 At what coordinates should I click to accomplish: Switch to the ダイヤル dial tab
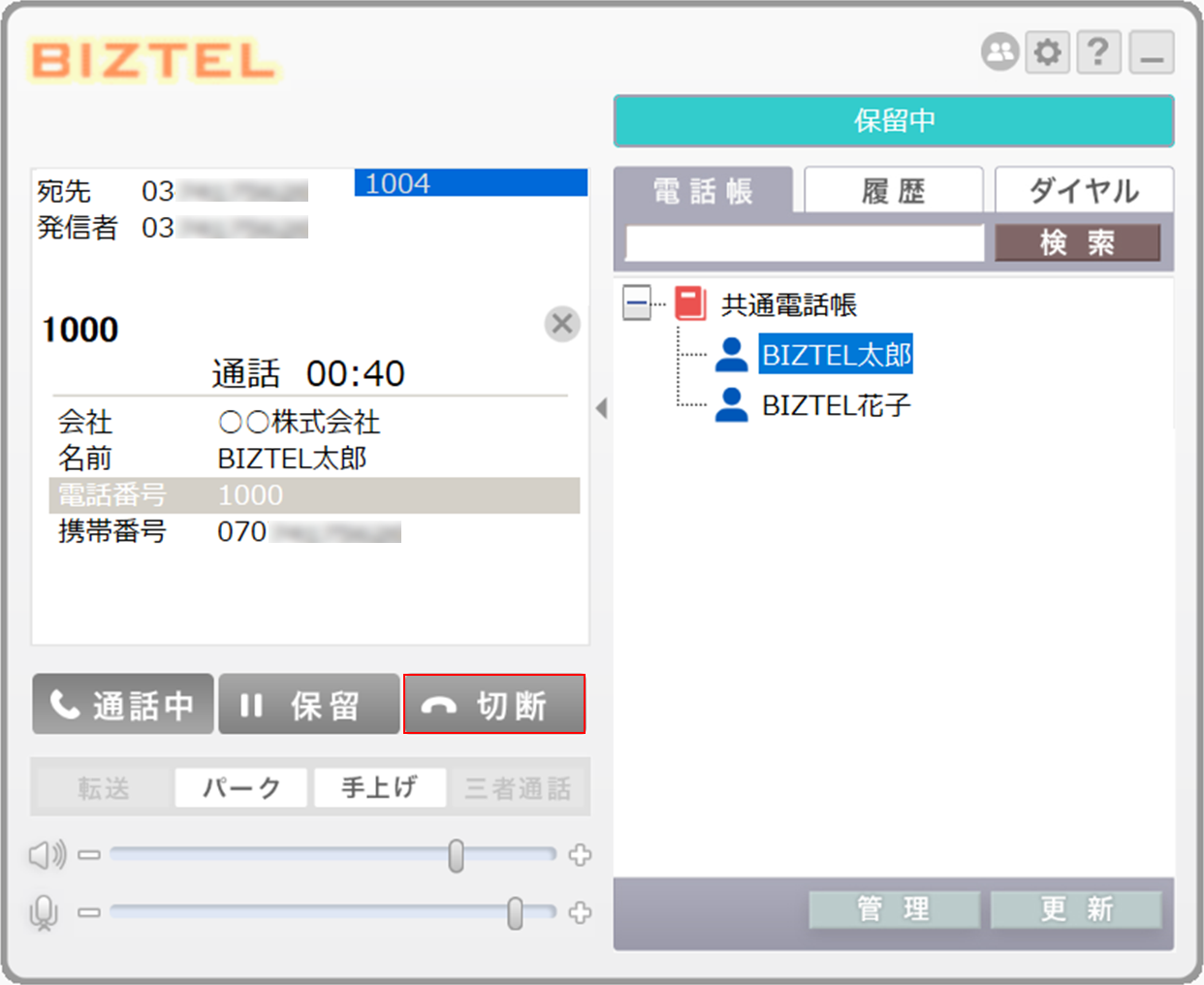(1083, 190)
